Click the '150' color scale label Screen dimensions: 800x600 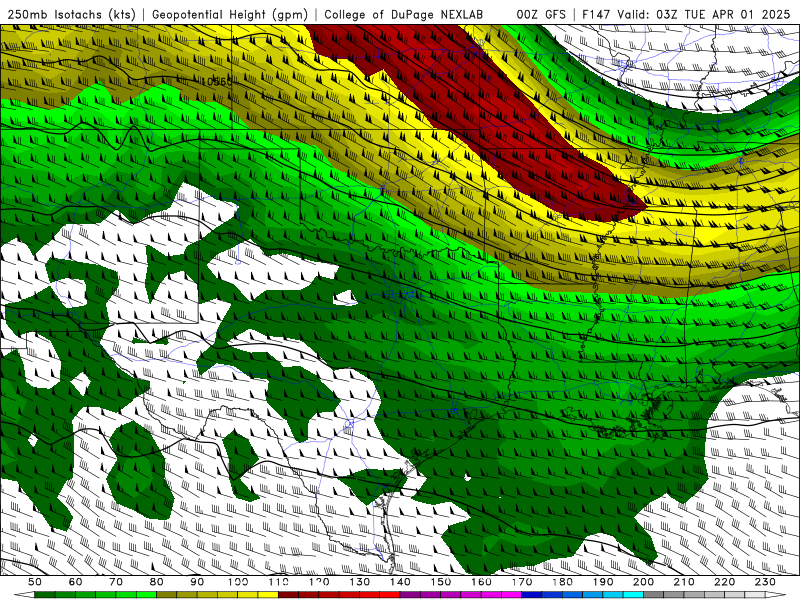pos(441,582)
